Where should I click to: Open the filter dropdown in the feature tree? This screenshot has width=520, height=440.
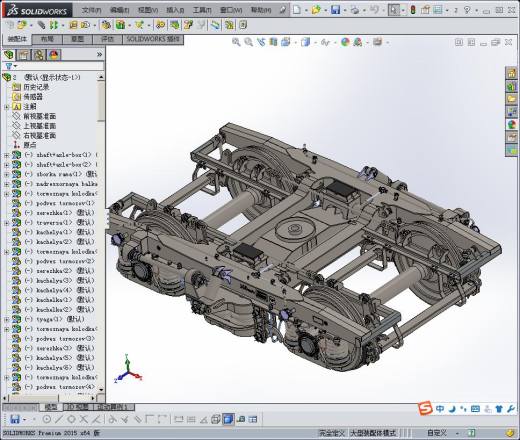[11, 66]
